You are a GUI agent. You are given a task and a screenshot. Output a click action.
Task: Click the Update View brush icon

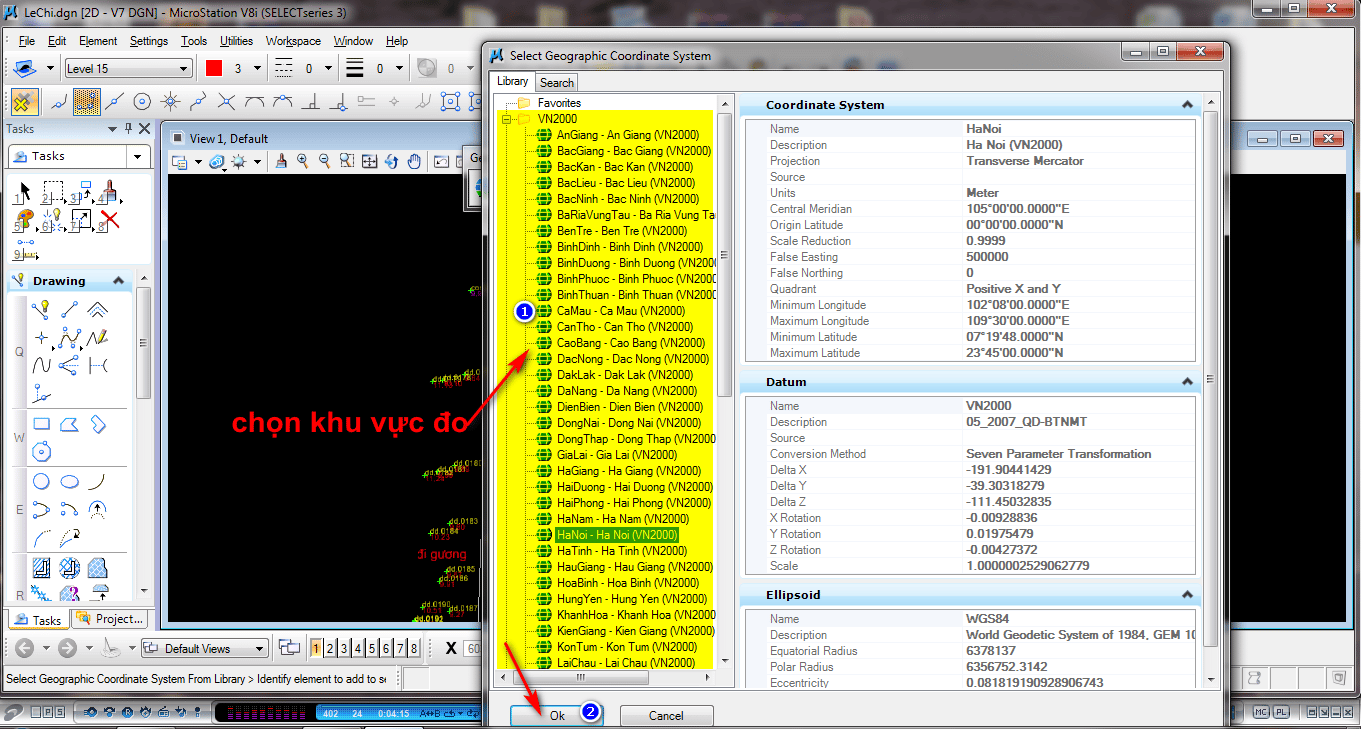[x=282, y=161]
